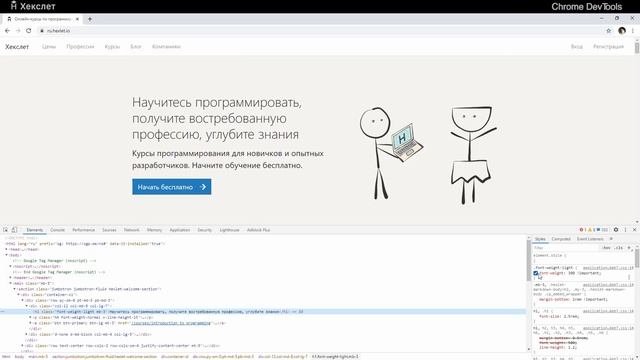640x360 pixels.
Task: Switch to the Console tab
Action: pyautogui.click(x=58, y=230)
